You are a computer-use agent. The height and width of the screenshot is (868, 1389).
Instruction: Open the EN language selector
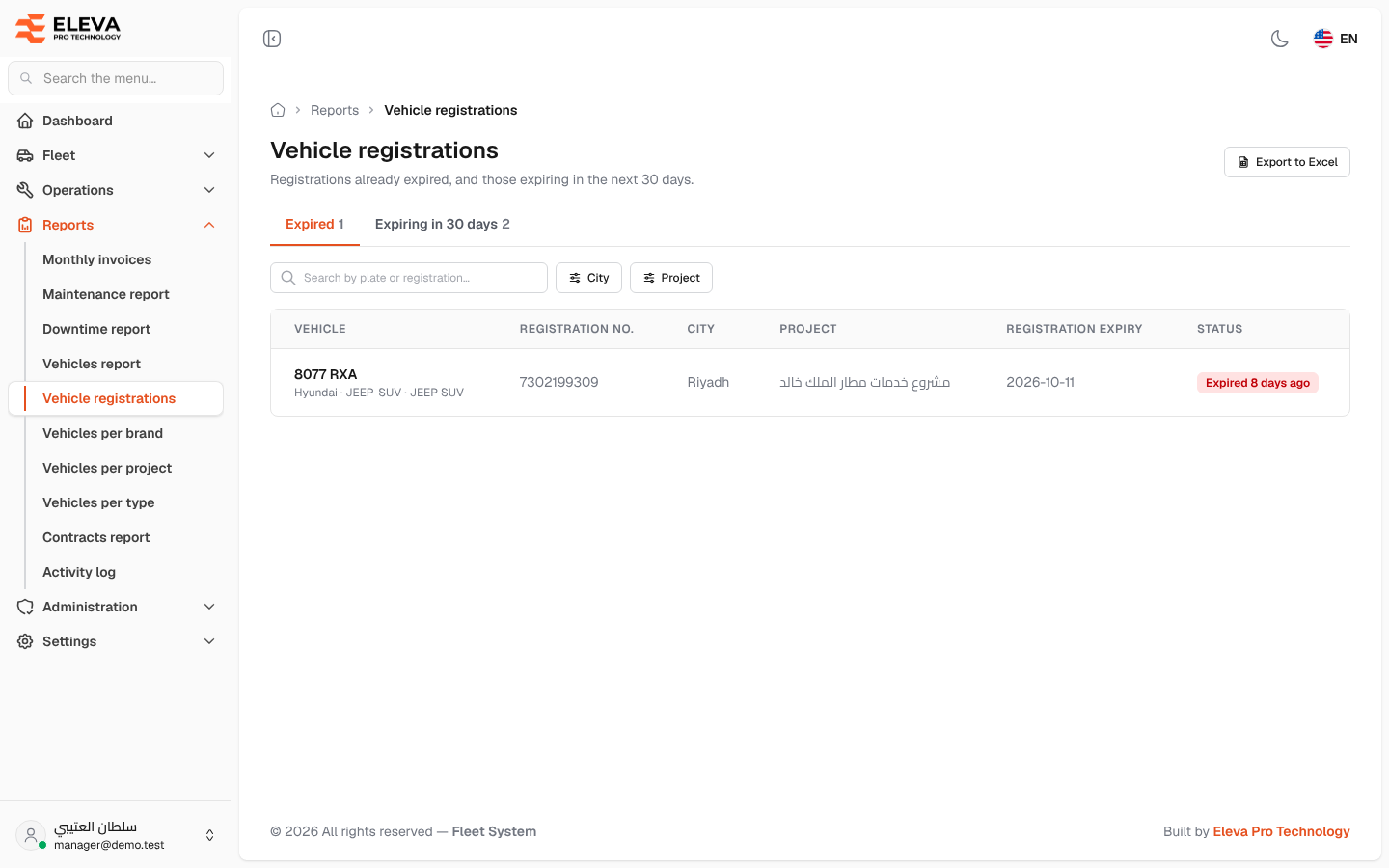1336,39
